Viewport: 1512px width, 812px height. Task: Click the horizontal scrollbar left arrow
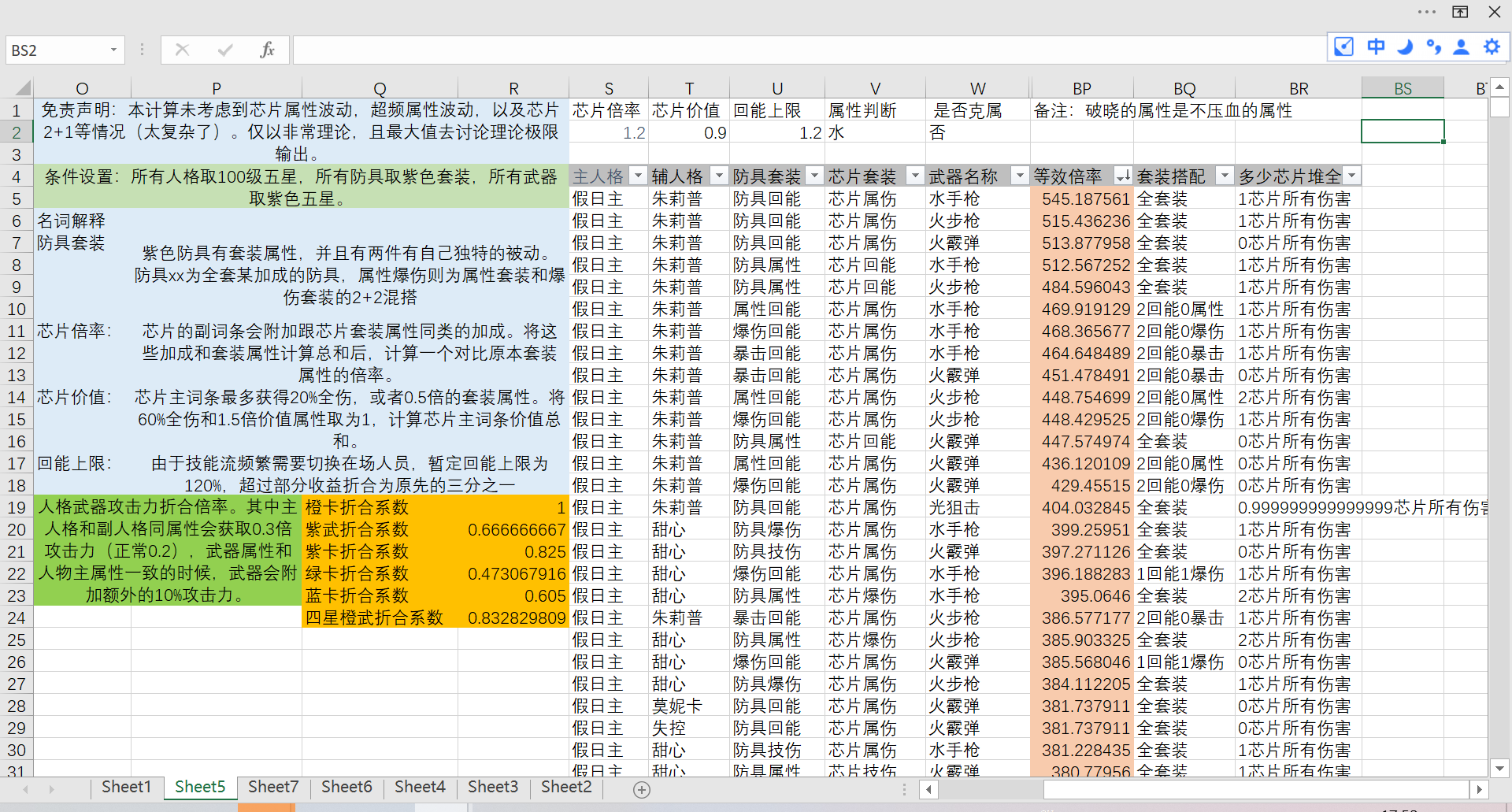[929, 789]
